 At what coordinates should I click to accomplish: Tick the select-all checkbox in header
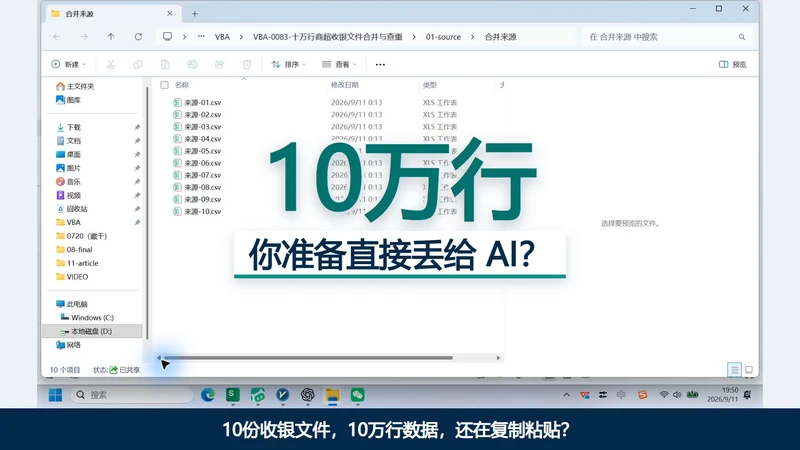164,85
